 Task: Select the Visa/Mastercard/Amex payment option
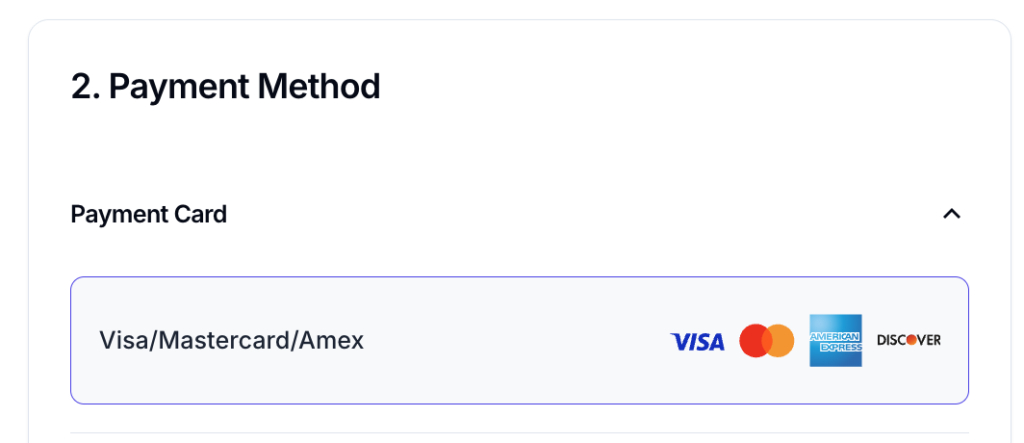519,341
